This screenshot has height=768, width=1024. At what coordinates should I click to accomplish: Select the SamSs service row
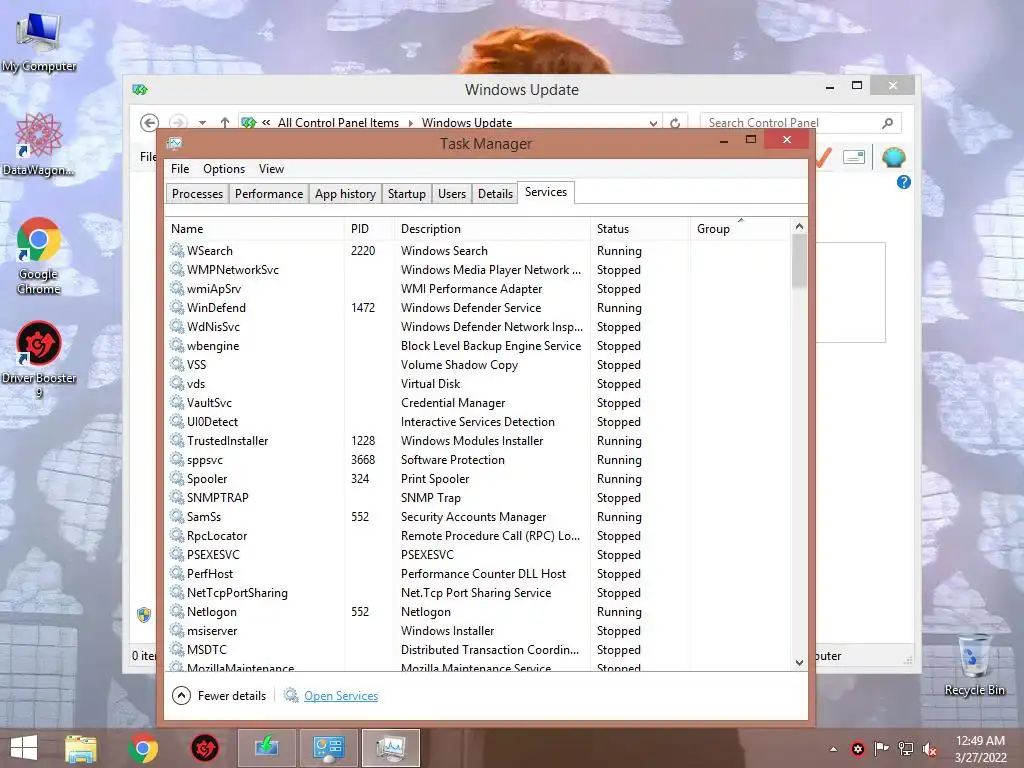(x=478, y=517)
